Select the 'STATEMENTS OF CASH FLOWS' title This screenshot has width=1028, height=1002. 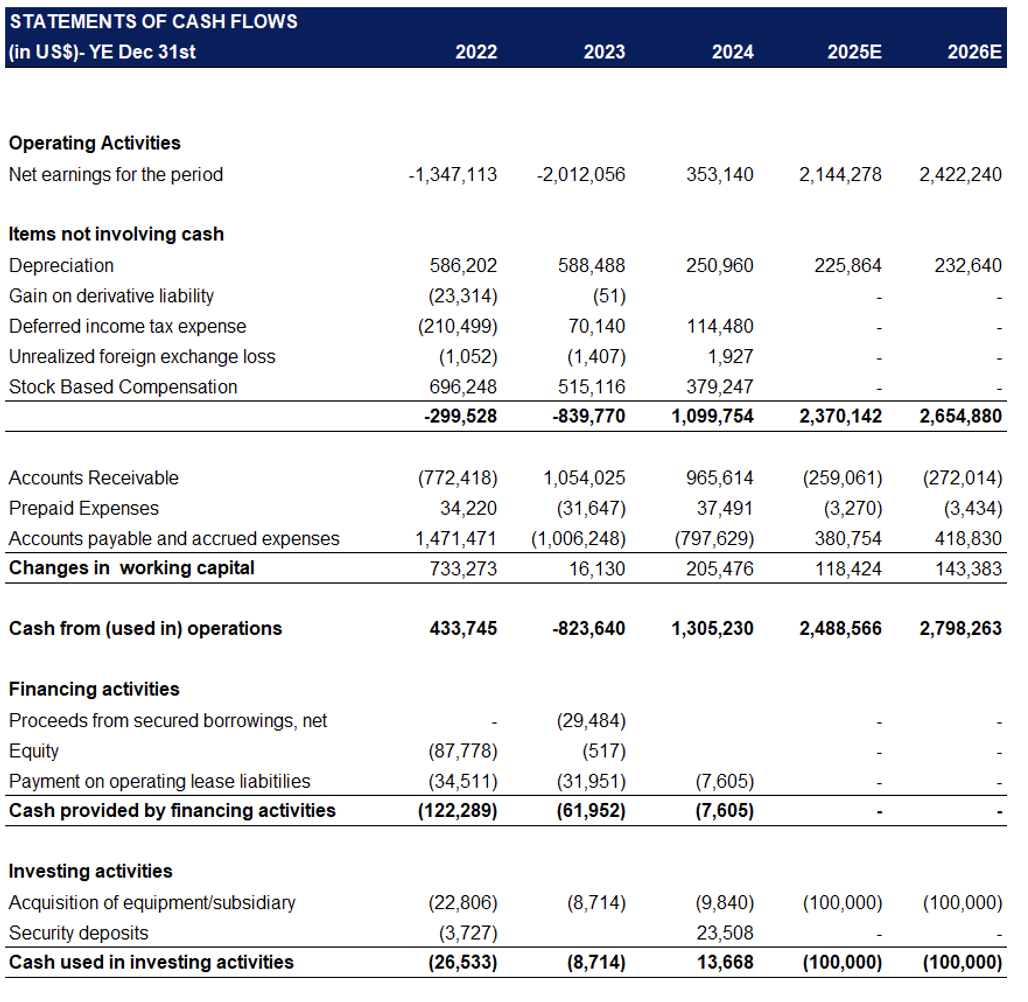point(153,22)
